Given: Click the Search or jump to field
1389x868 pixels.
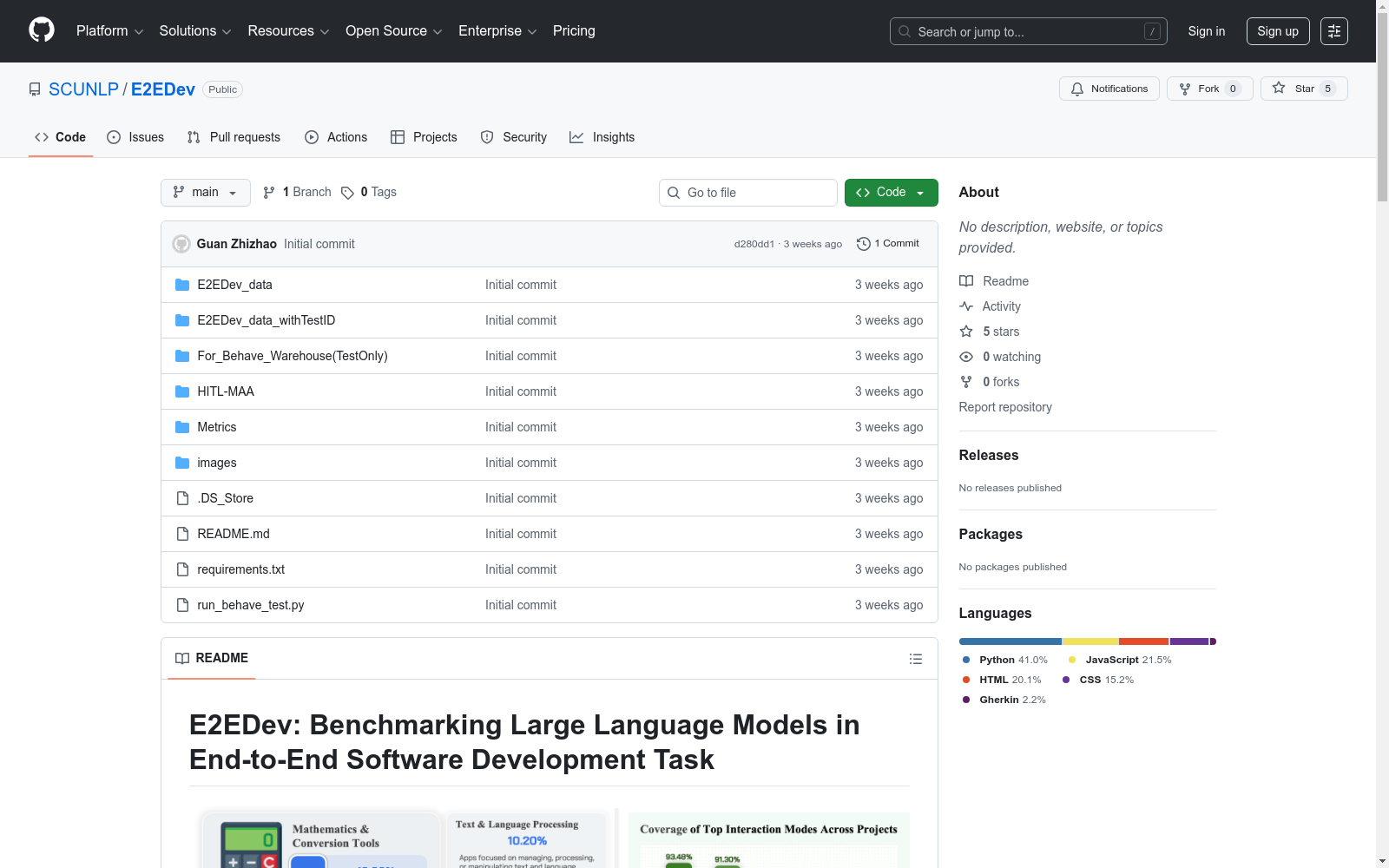Looking at the screenshot, I should 1029,31.
